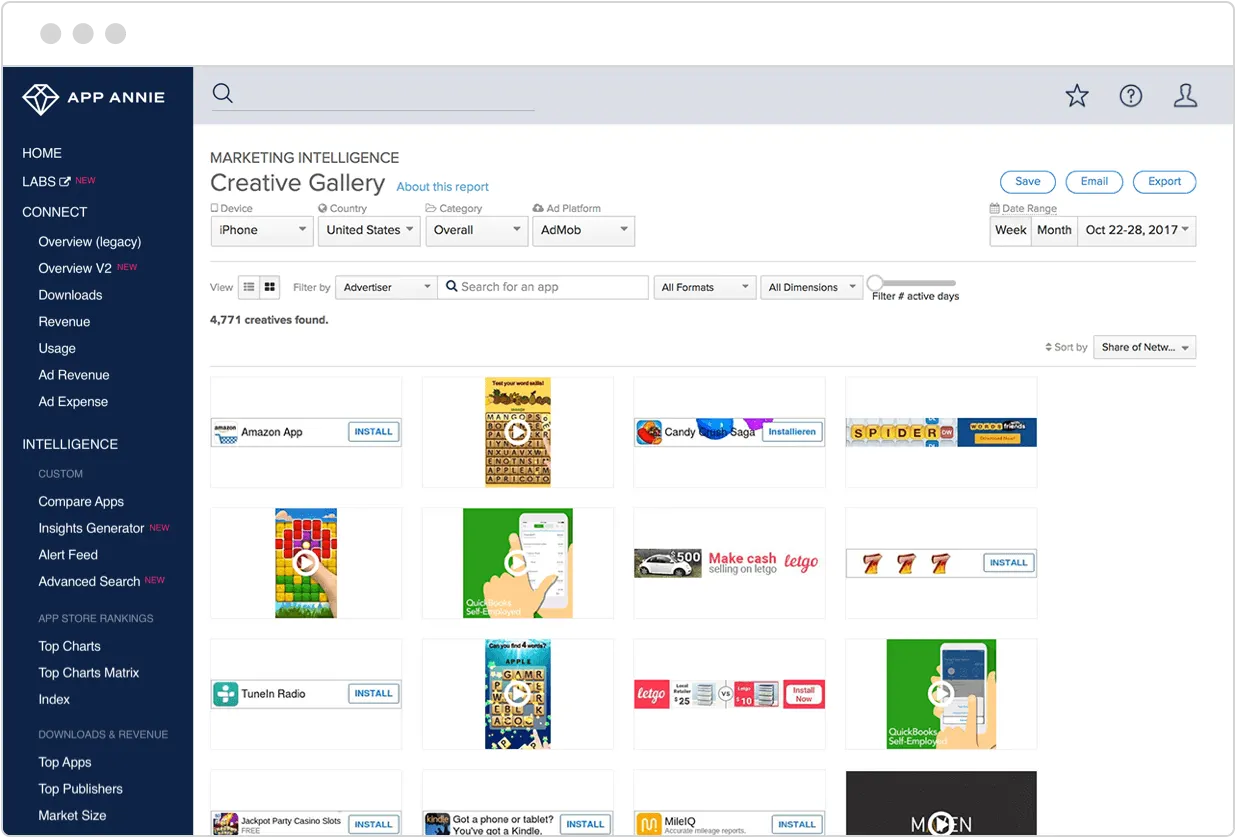The image size is (1236, 838).
Task: Open the letgo Make cash banner creative
Action: (729, 563)
